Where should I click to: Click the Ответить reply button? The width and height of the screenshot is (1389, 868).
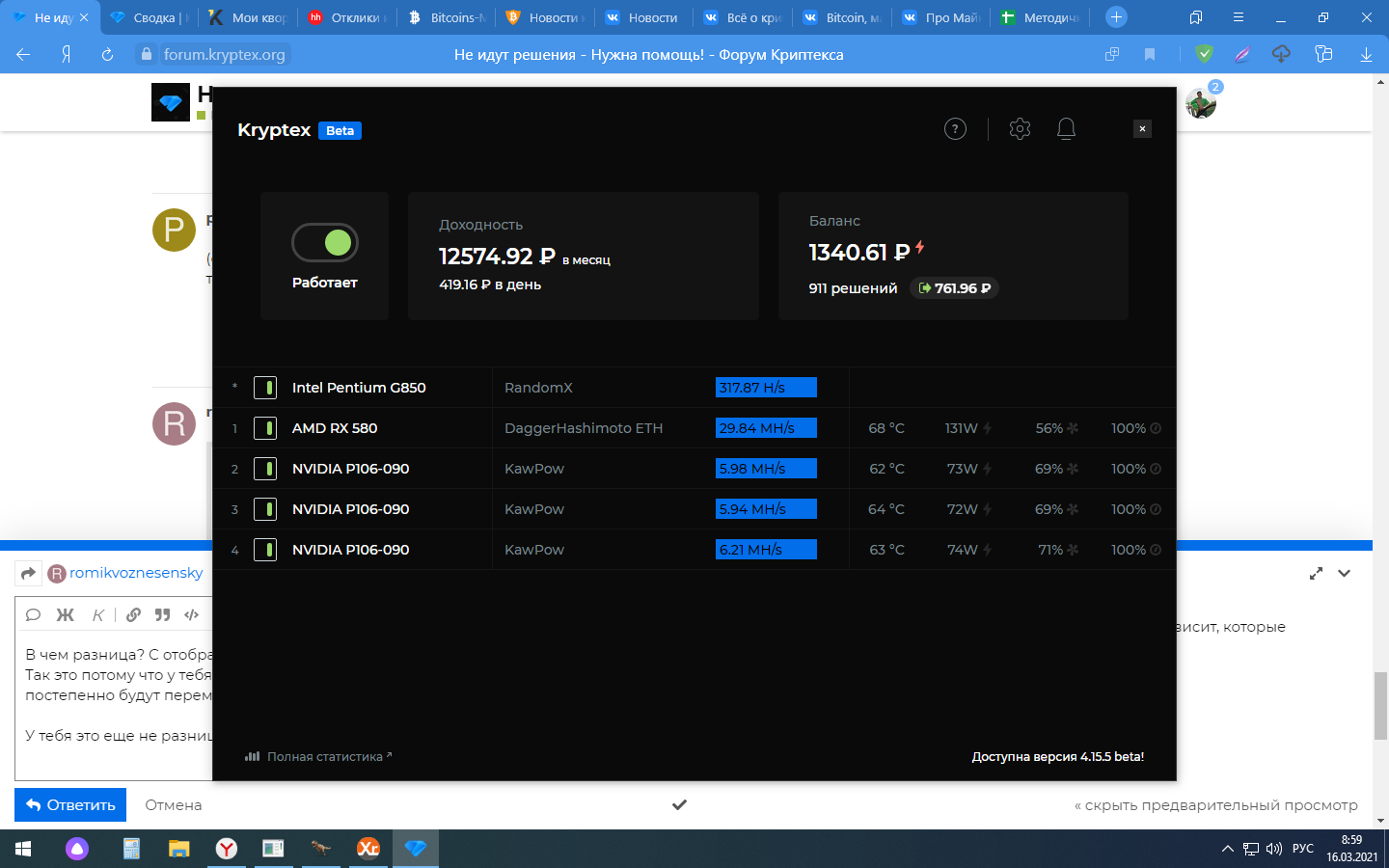coord(70,805)
